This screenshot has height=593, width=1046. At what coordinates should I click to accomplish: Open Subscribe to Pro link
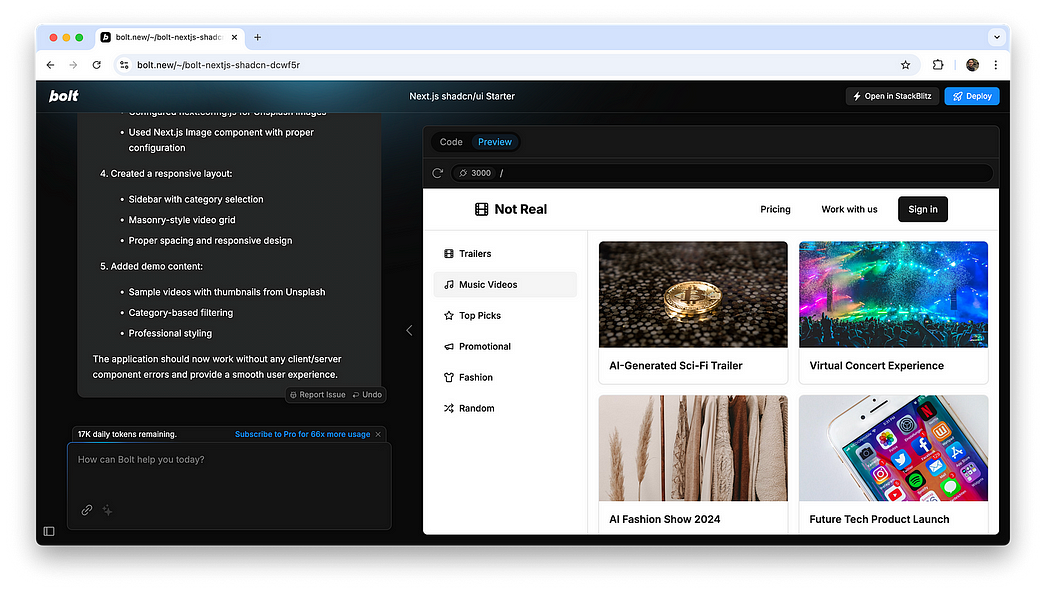tap(302, 434)
